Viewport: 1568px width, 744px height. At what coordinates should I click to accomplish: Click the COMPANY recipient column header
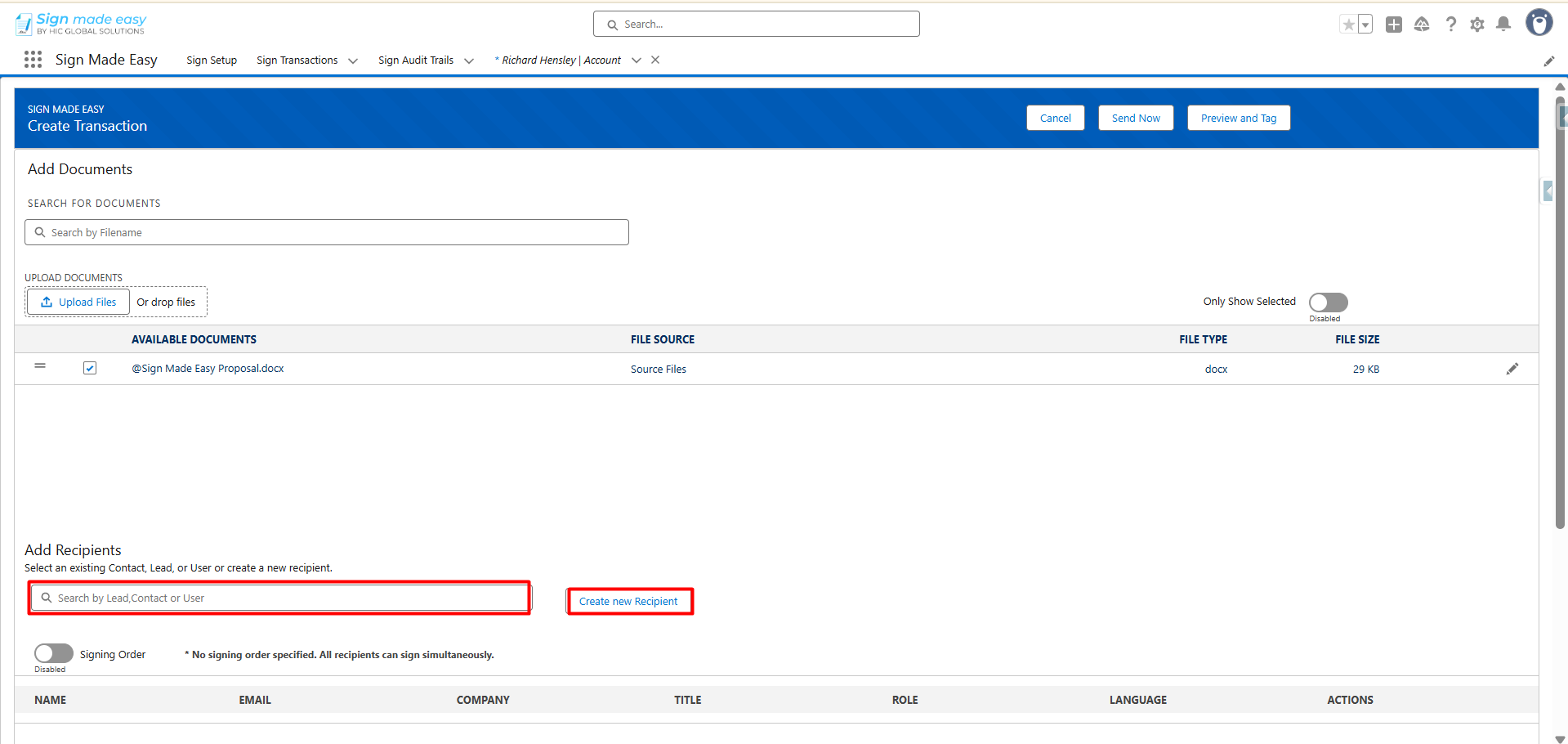click(483, 700)
